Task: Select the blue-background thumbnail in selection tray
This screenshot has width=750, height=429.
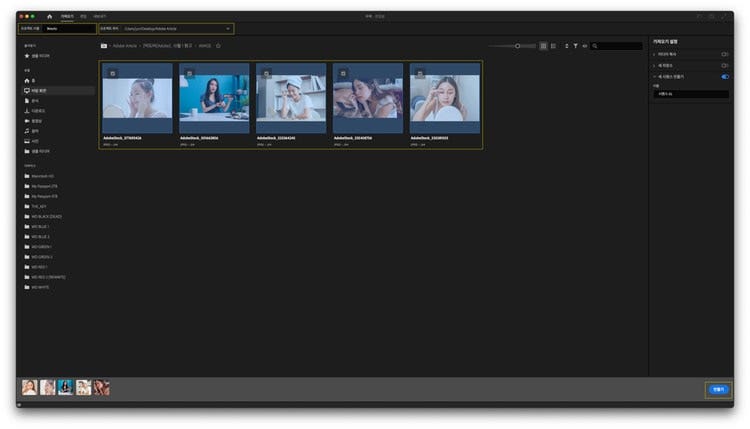Action: 66,387
